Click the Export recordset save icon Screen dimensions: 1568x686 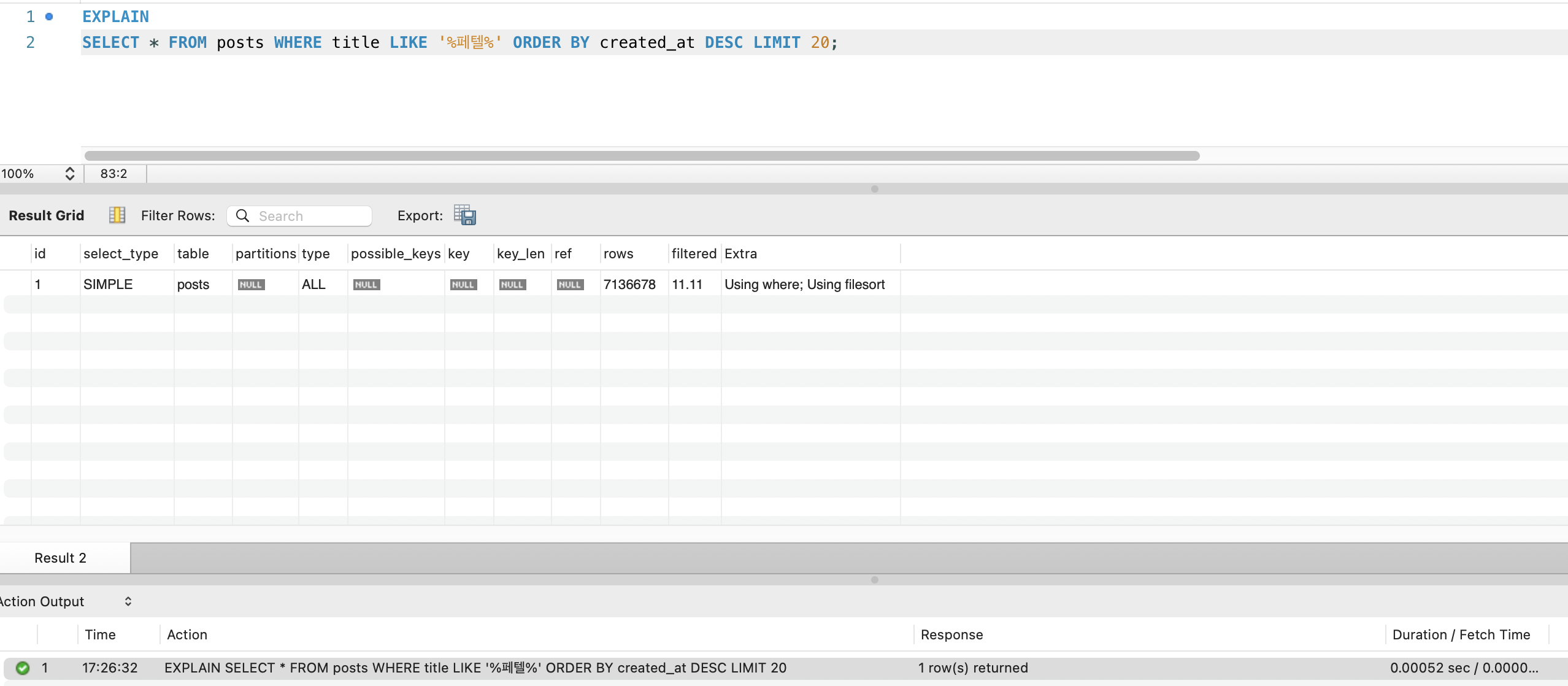click(464, 215)
